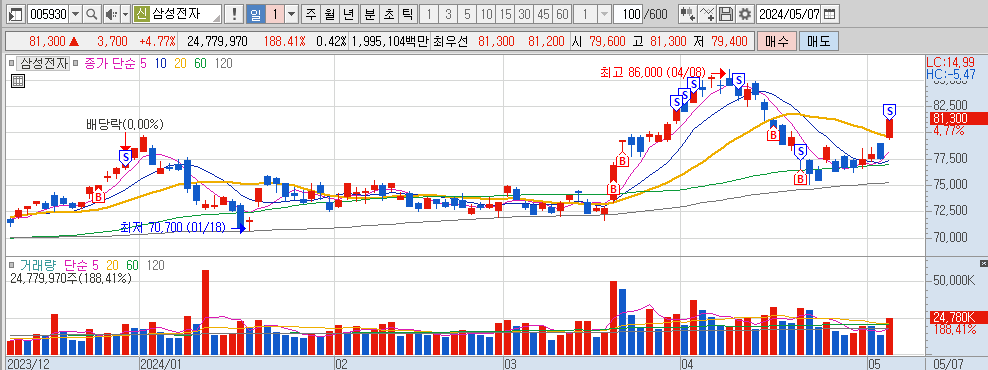
Task: Switch to 분 minute chart
Action: pyautogui.click(x=370, y=14)
